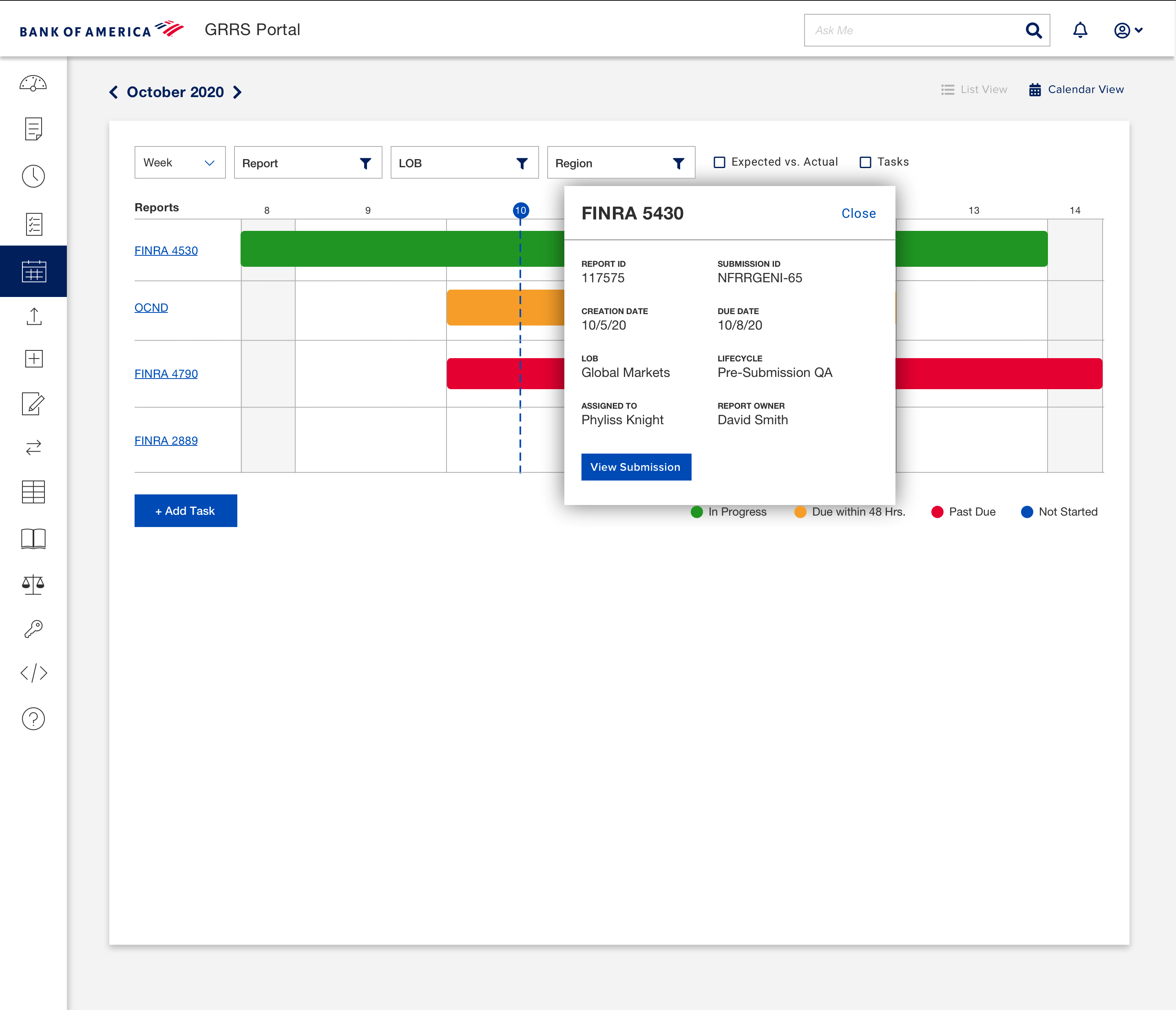Click the code brackets sidebar icon
This screenshot has height=1010, width=1176.
33,673
